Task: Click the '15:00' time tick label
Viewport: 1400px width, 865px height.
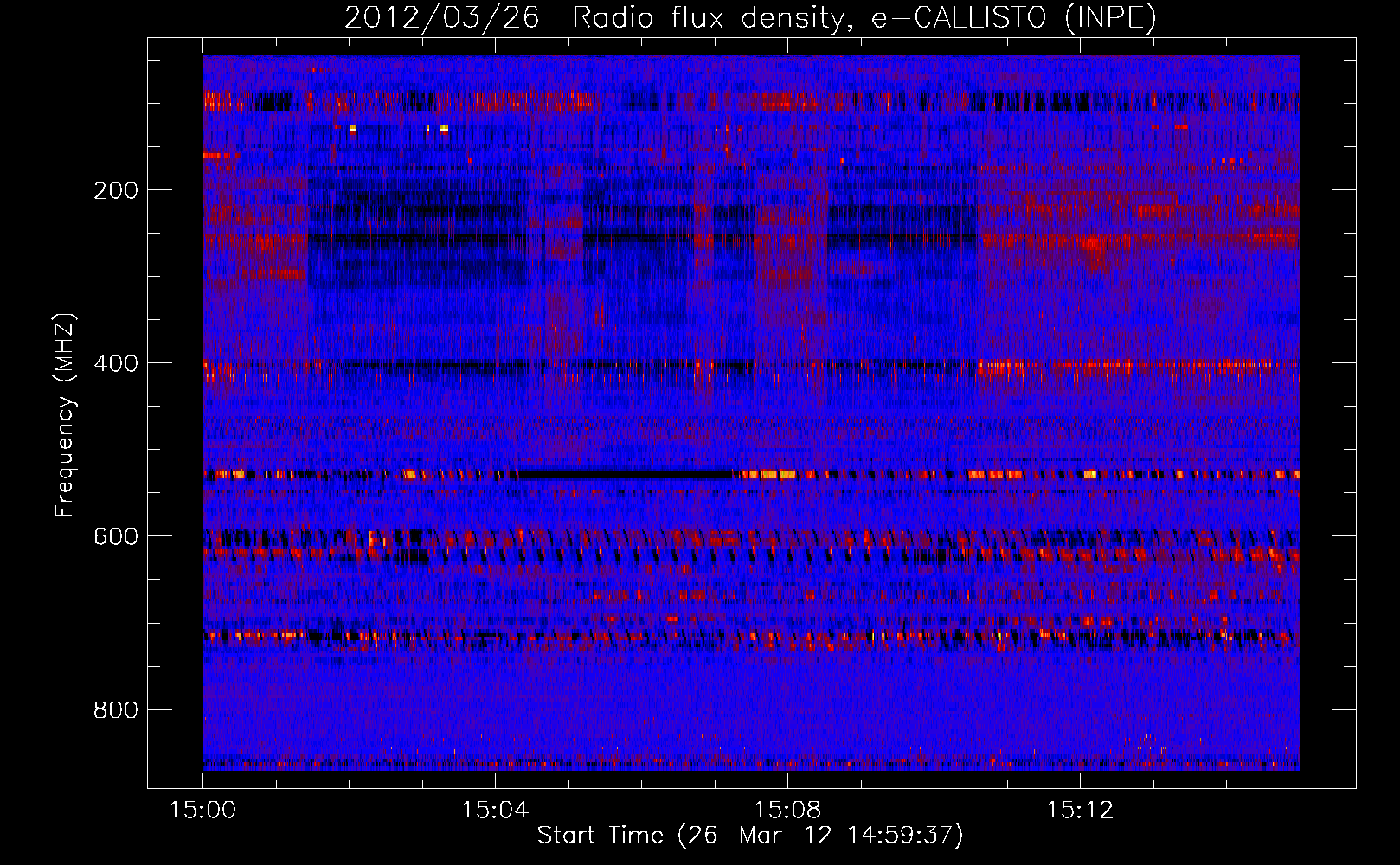Action: [x=203, y=811]
